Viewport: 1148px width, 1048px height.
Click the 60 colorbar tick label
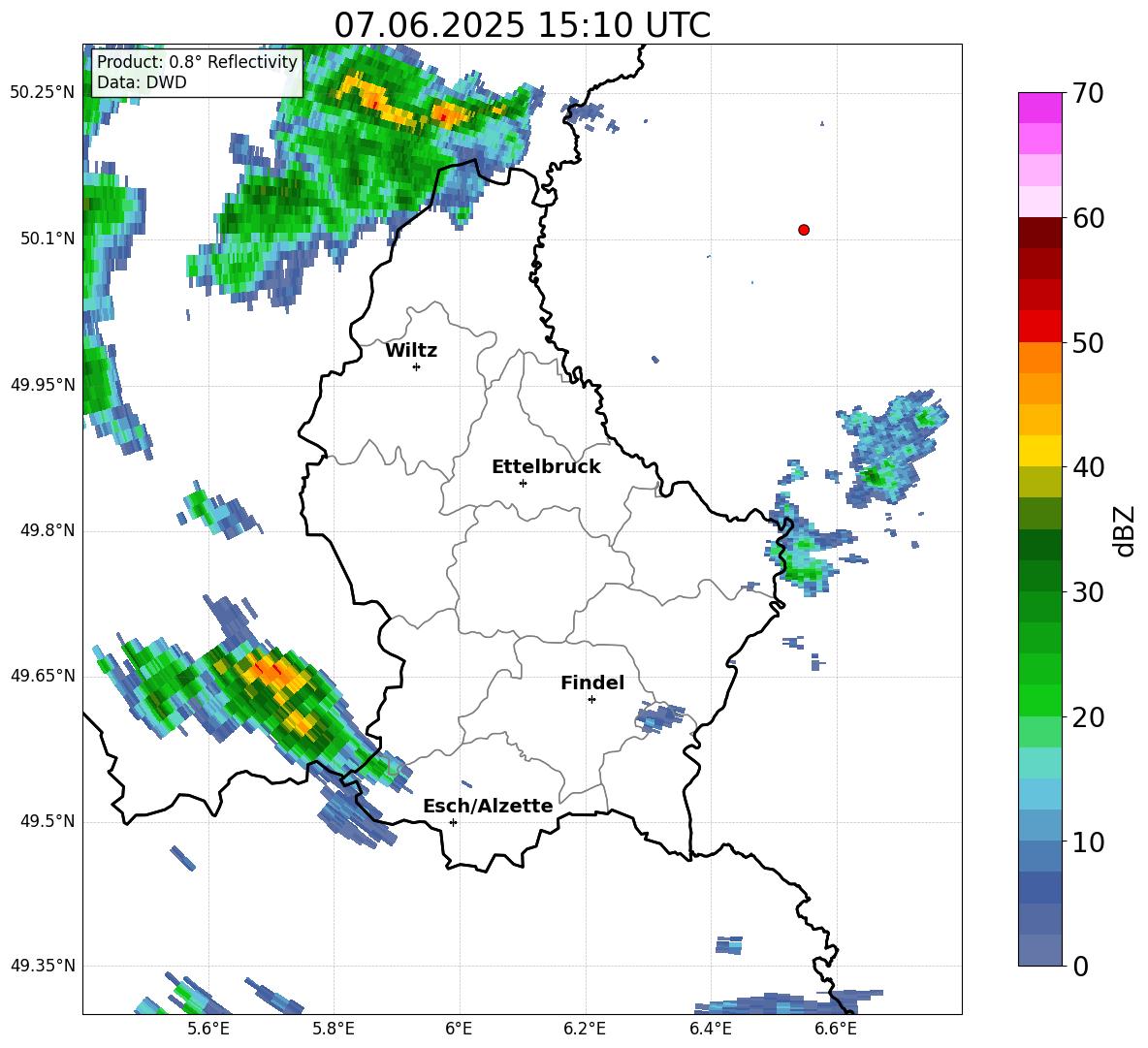pos(1088,218)
